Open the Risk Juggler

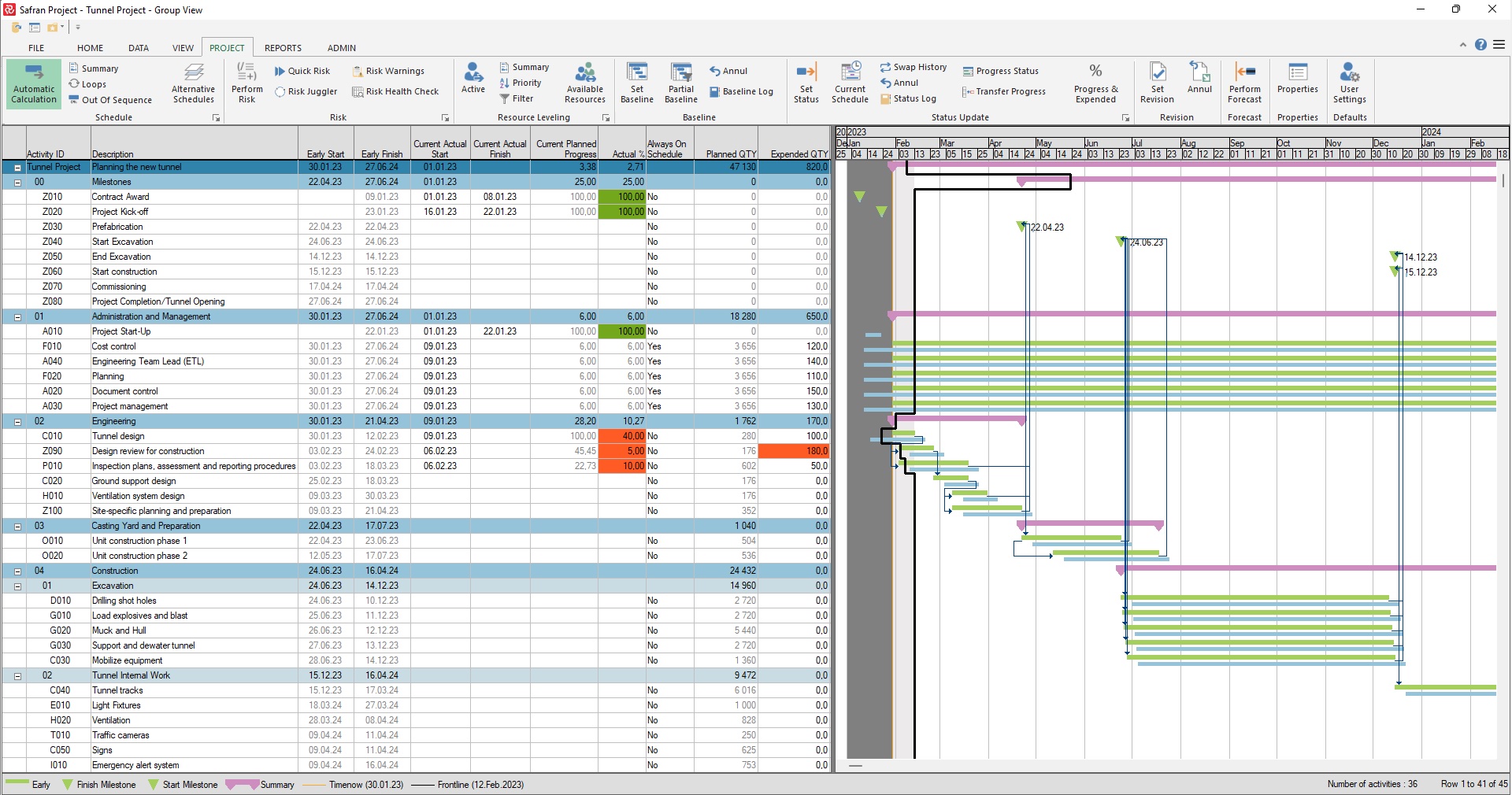[306, 91]
